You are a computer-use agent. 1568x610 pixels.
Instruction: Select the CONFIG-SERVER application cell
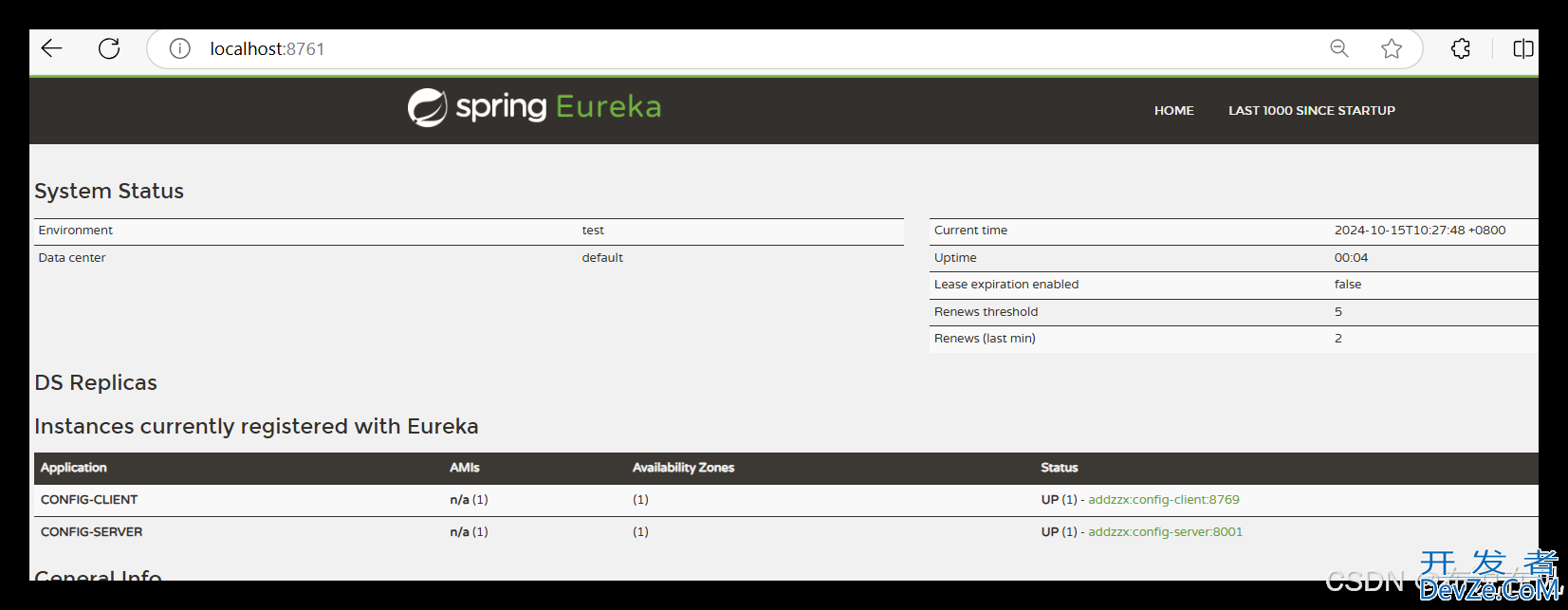(91, 532)
